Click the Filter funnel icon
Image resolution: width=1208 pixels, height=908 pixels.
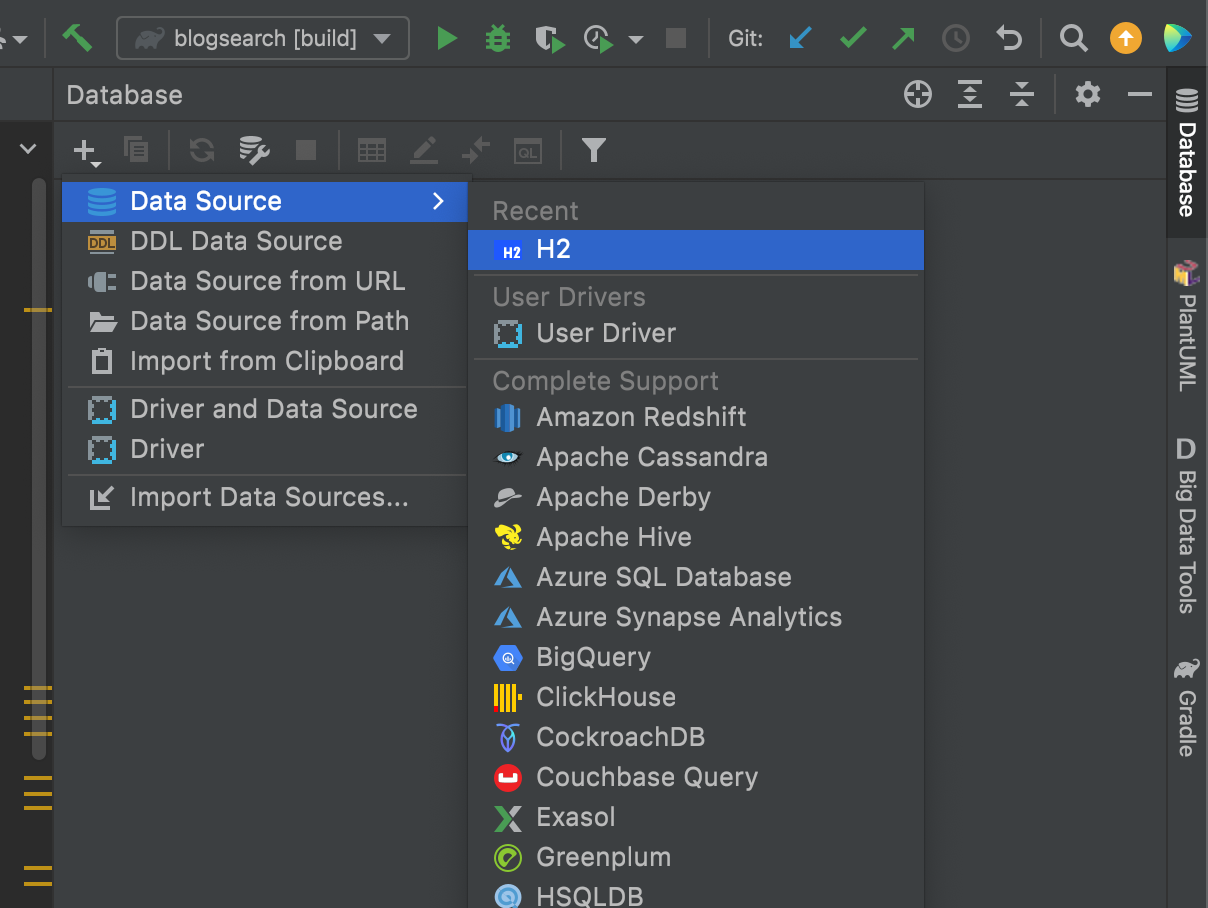point(594,151)
